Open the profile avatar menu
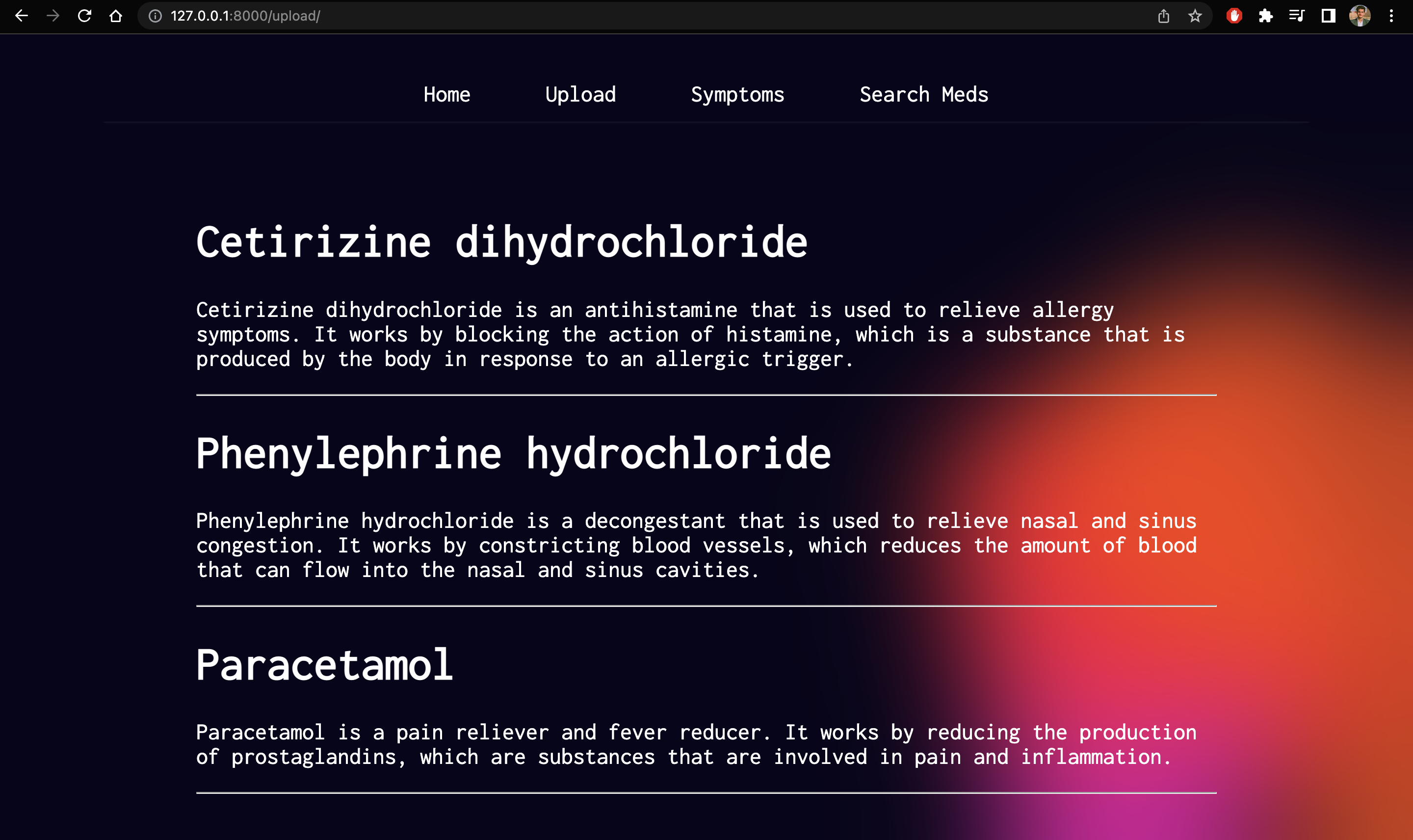 point(1360,16)
